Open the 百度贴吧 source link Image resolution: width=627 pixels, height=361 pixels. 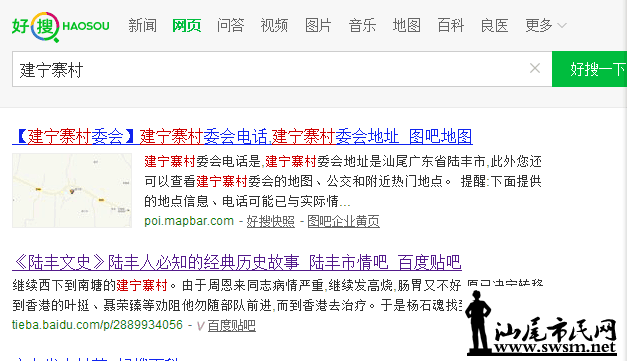coord(232,325)
